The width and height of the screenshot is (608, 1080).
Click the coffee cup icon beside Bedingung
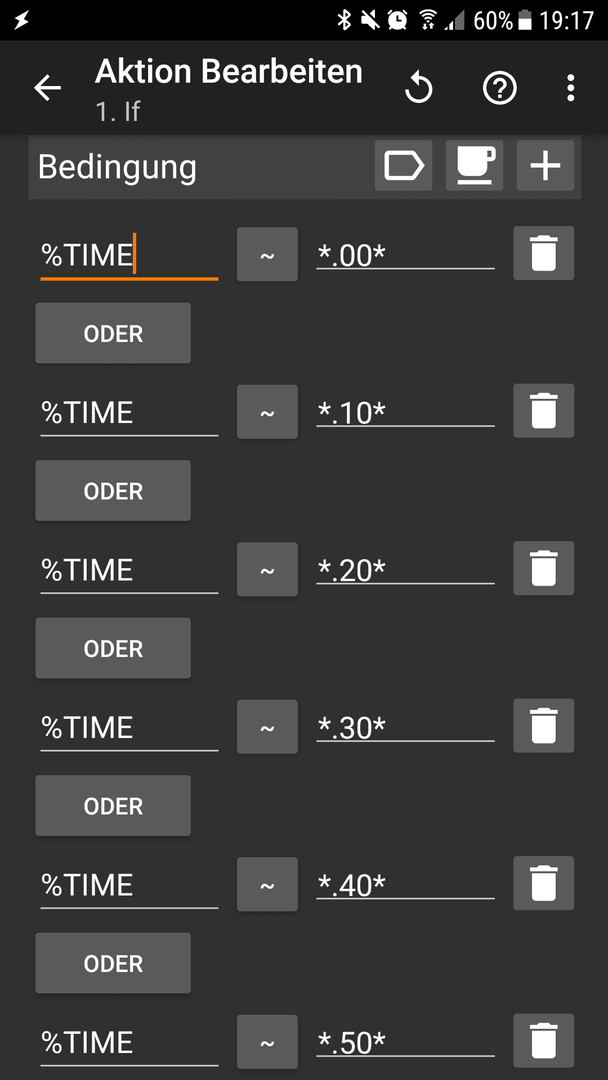tap(474, 165)
